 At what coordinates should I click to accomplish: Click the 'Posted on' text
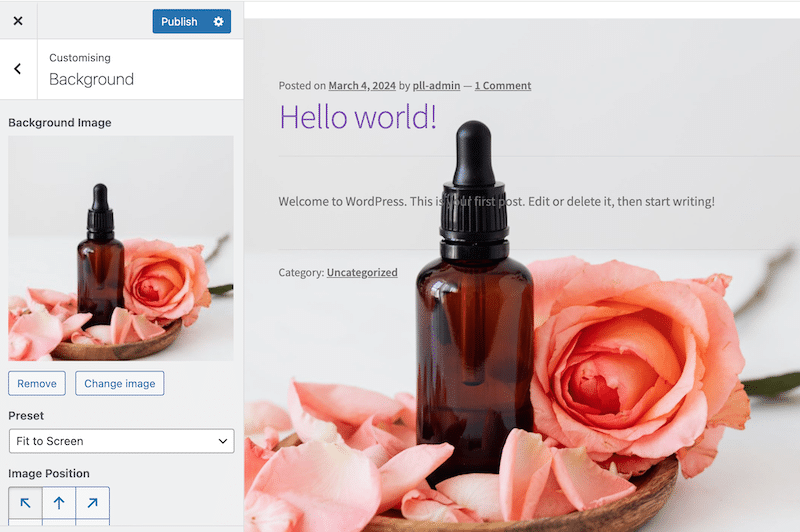(302, 86)
